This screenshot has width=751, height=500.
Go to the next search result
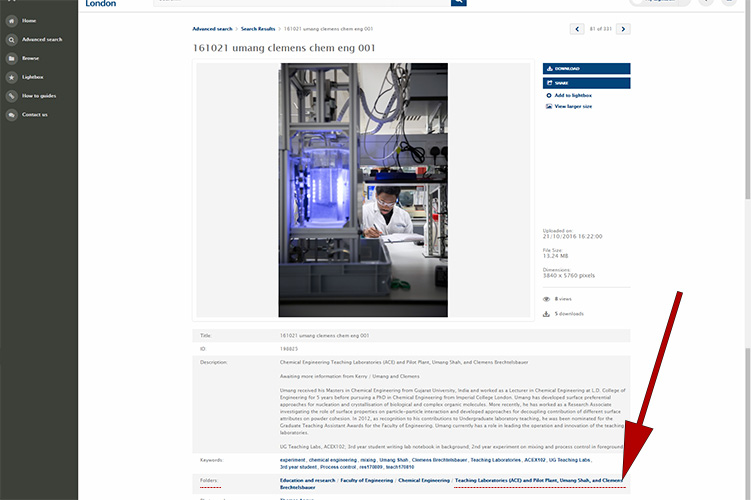click(x=623, y=29)
